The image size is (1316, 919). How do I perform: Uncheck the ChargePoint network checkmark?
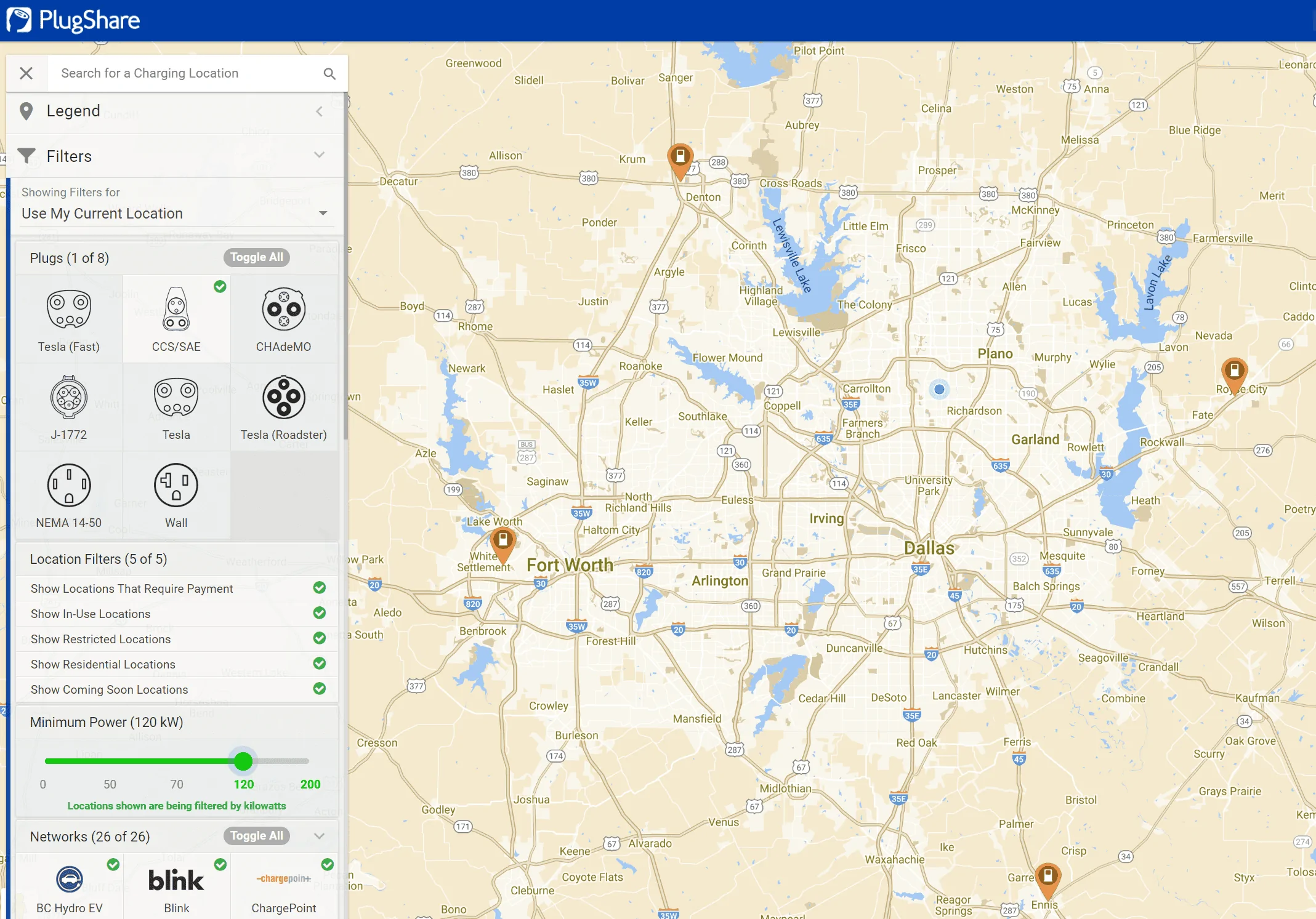[x=328, y=864]
